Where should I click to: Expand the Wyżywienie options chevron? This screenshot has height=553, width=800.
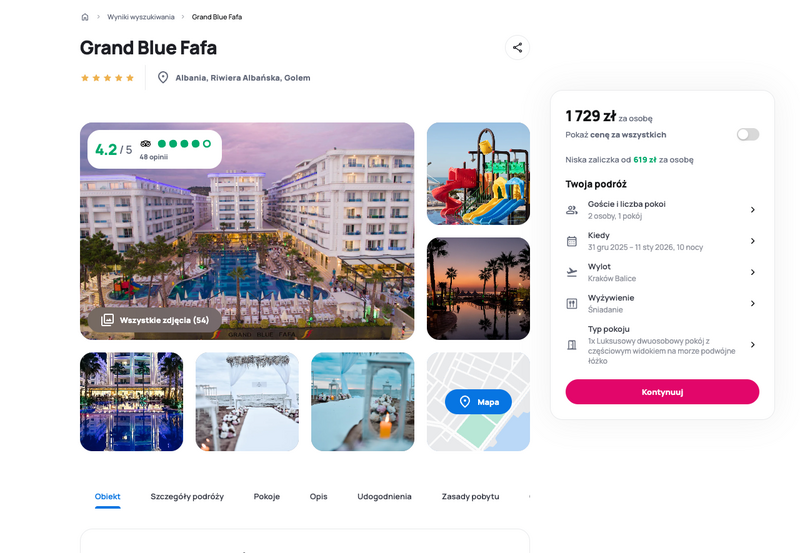click(753, 304)
